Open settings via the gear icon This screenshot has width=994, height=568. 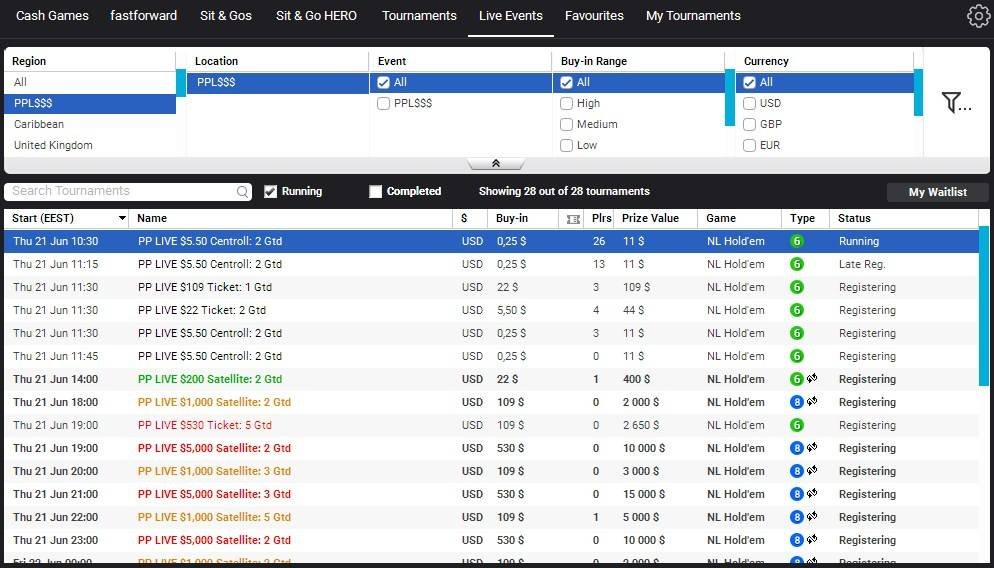tap(978, 16)
